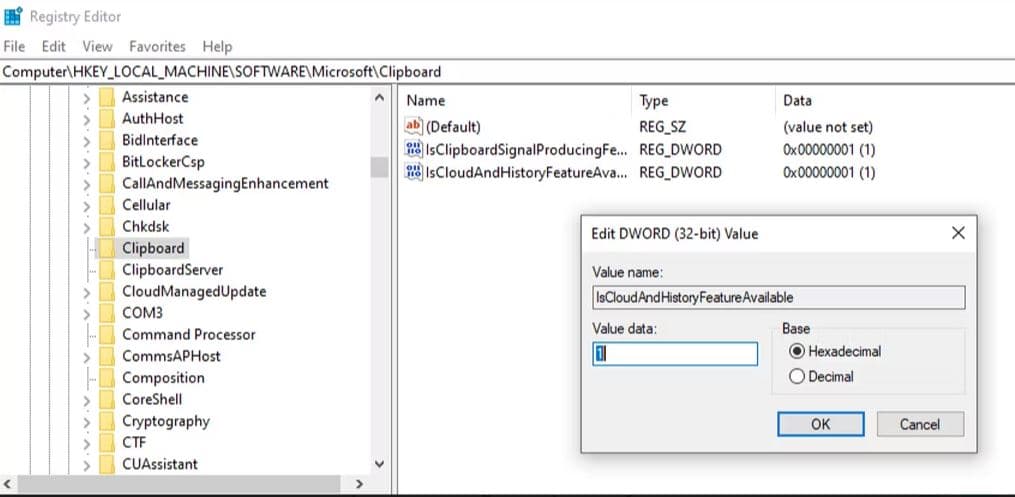
Task: Select the CUAssistant folder icon
Action: coord(107,465)
